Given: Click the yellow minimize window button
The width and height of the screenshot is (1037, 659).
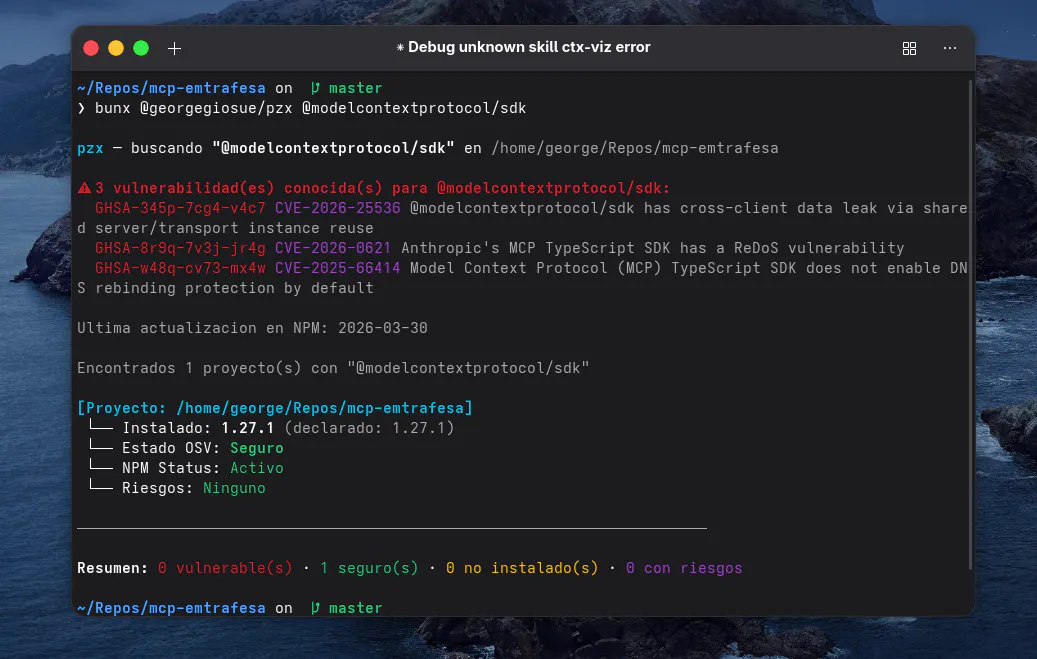Looking at the screenshot, I should tap(116, 48).
